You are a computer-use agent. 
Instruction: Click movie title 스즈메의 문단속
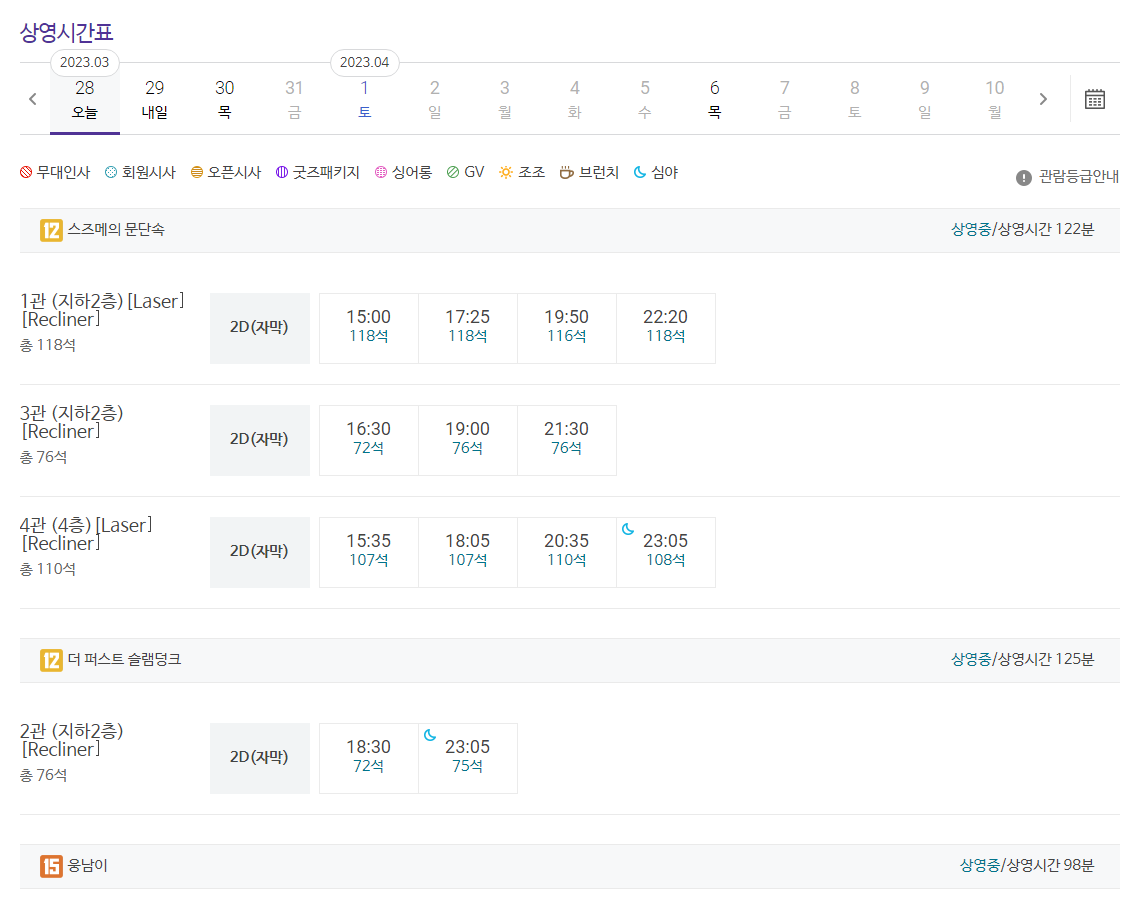(x=116, y=230)
